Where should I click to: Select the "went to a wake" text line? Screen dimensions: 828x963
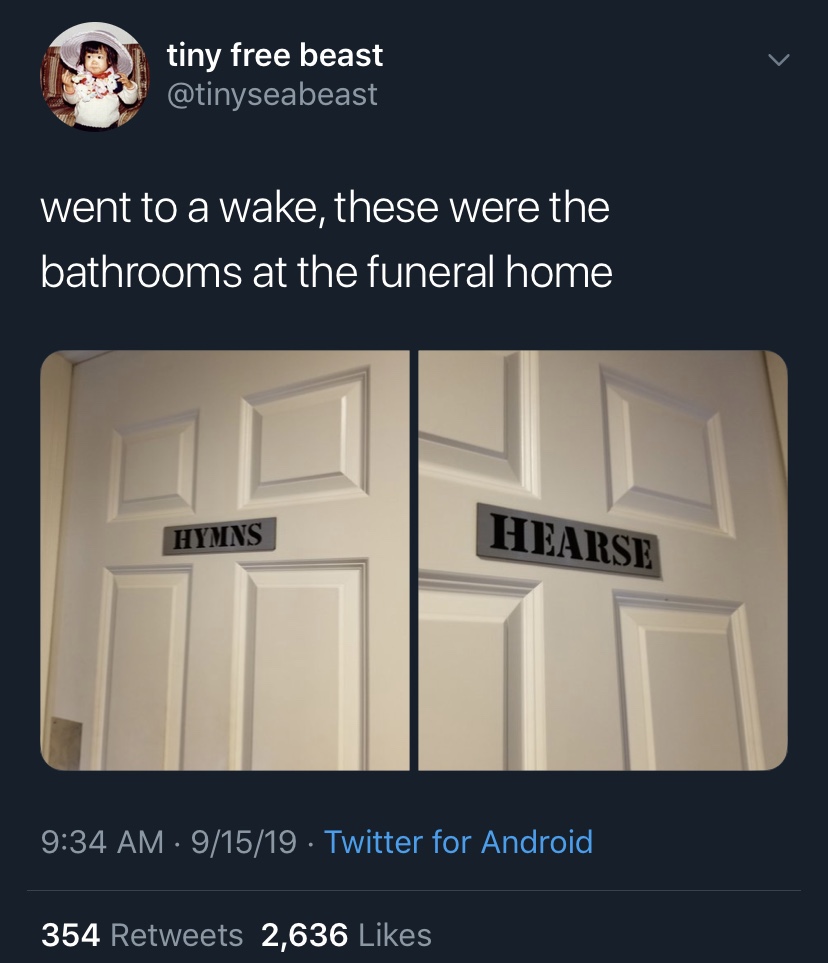tap(325, 208)
